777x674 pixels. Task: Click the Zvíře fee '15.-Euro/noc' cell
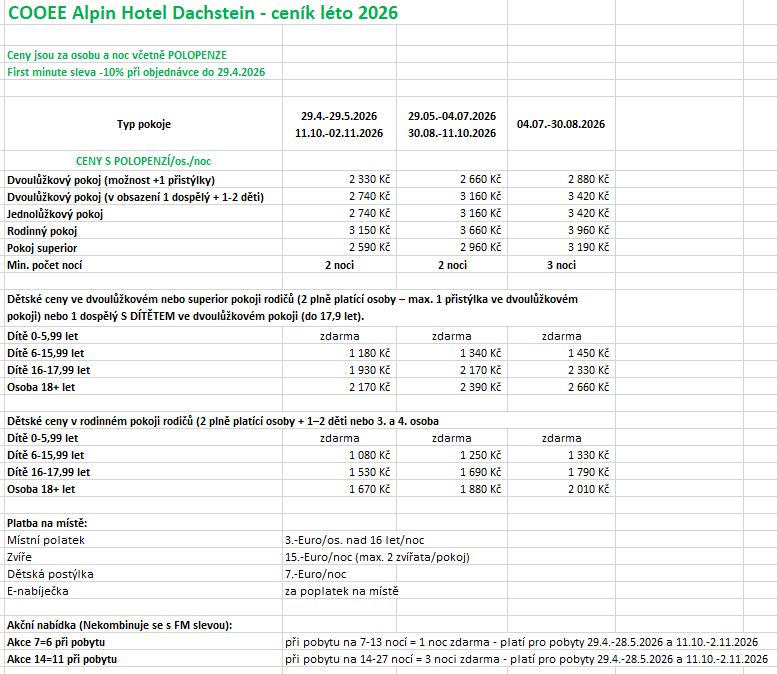[x=376, y=557]
